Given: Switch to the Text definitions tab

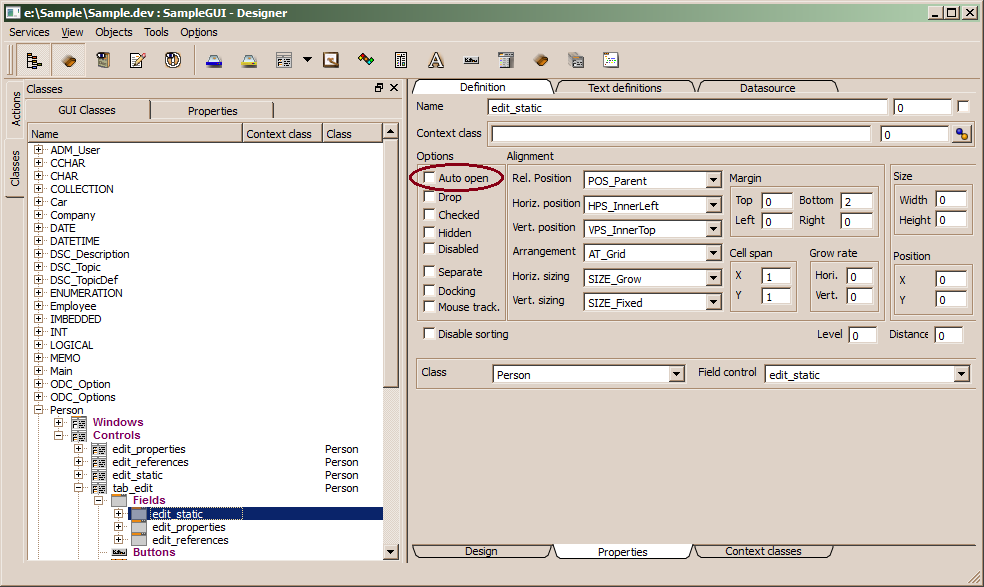Looking at the screenshot, I should click(x=625, y=88).
